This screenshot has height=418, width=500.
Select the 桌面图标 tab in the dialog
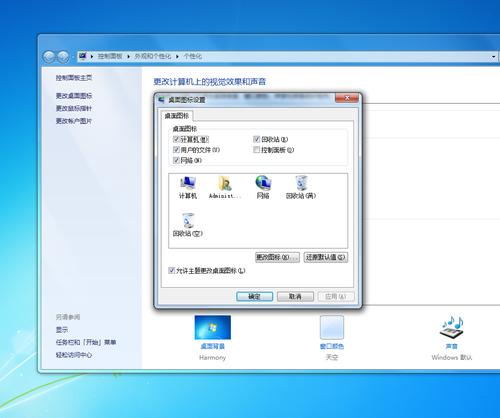tap(177, 116)
